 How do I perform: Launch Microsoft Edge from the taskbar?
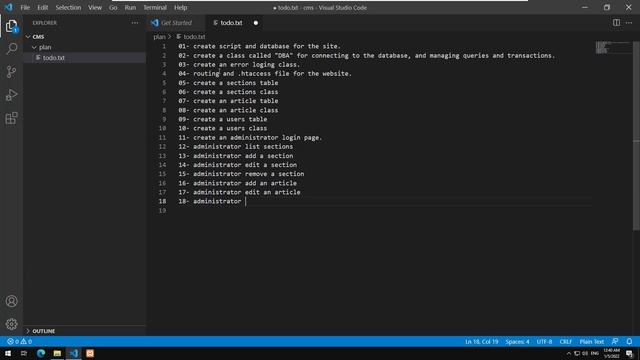coord(41,353)
